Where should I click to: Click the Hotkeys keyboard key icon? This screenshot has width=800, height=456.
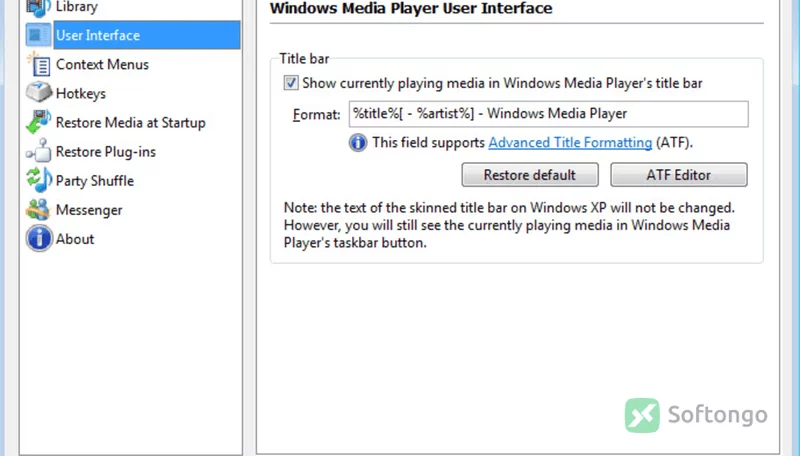pyautogui.click(x=38, y=93)
